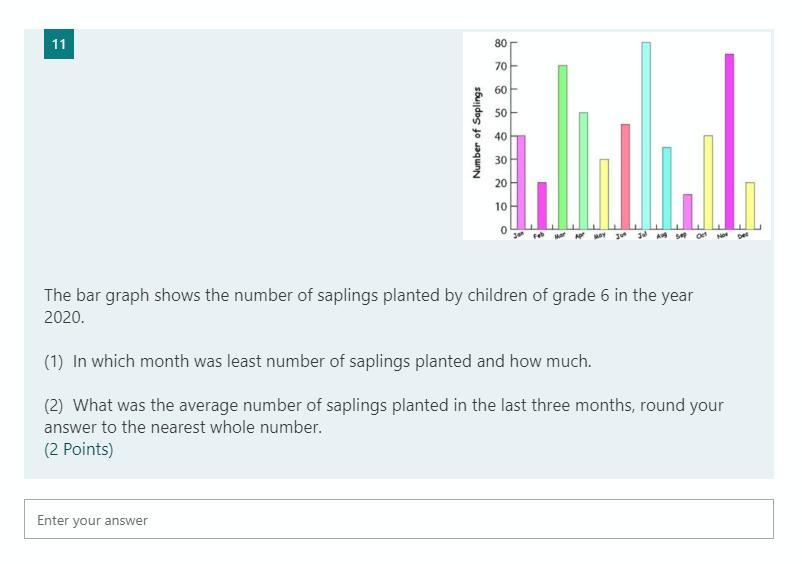The width and height of the screenshot is (802, 564).
Task: Click the green March bar in chart
Action: click(563, 147)
